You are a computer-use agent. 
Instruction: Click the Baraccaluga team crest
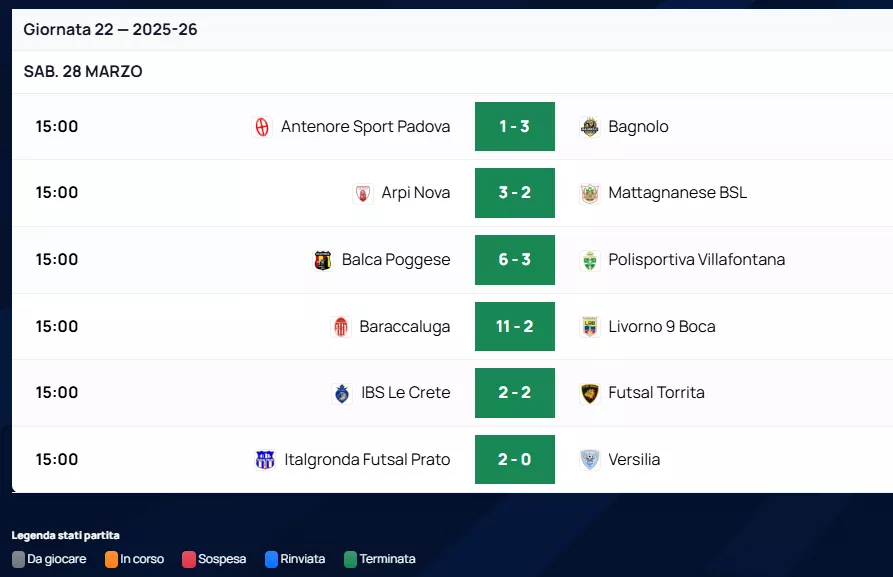click(341, 327)
